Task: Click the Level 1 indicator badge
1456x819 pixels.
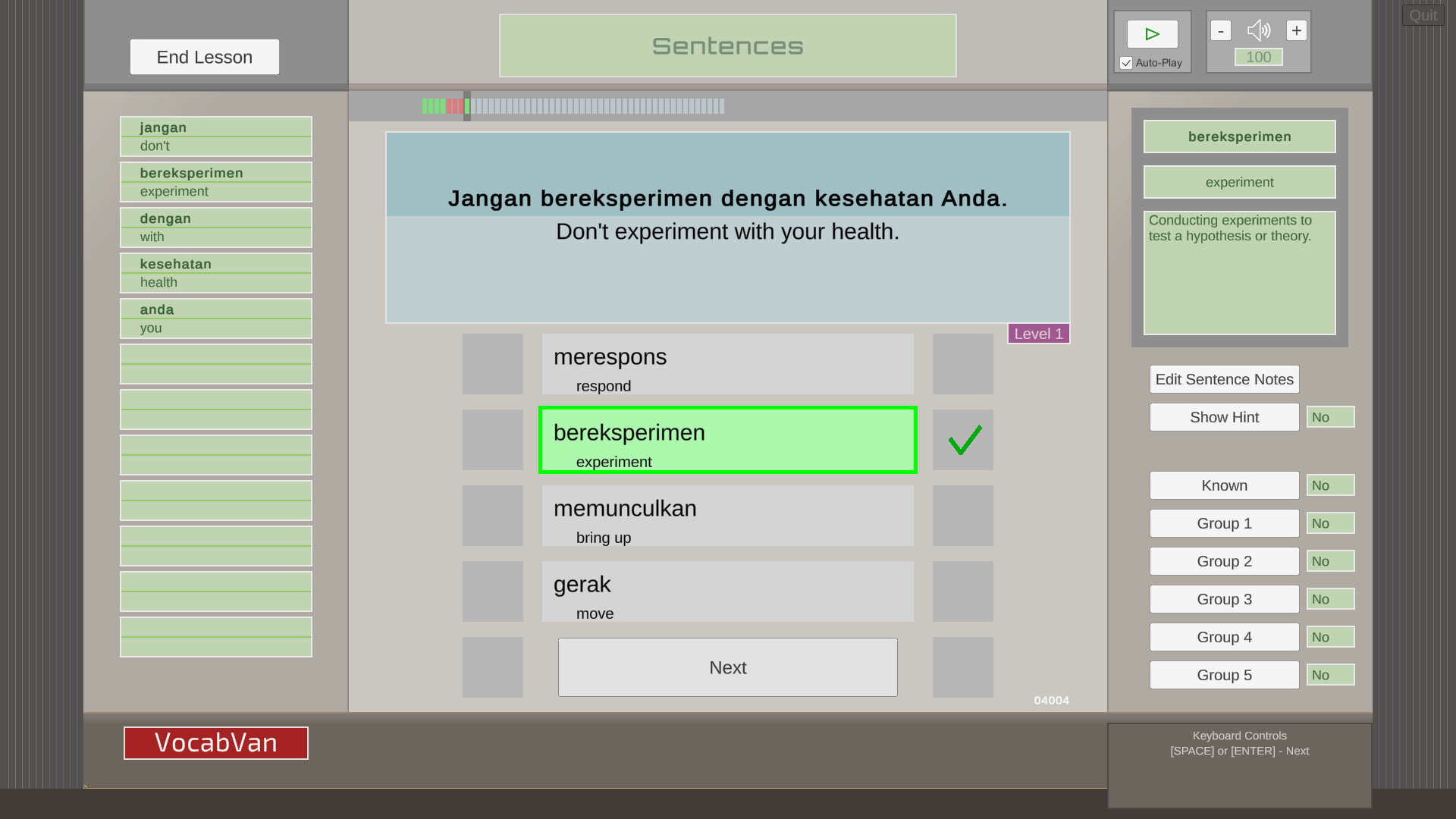Action: tap(1039, 334)
